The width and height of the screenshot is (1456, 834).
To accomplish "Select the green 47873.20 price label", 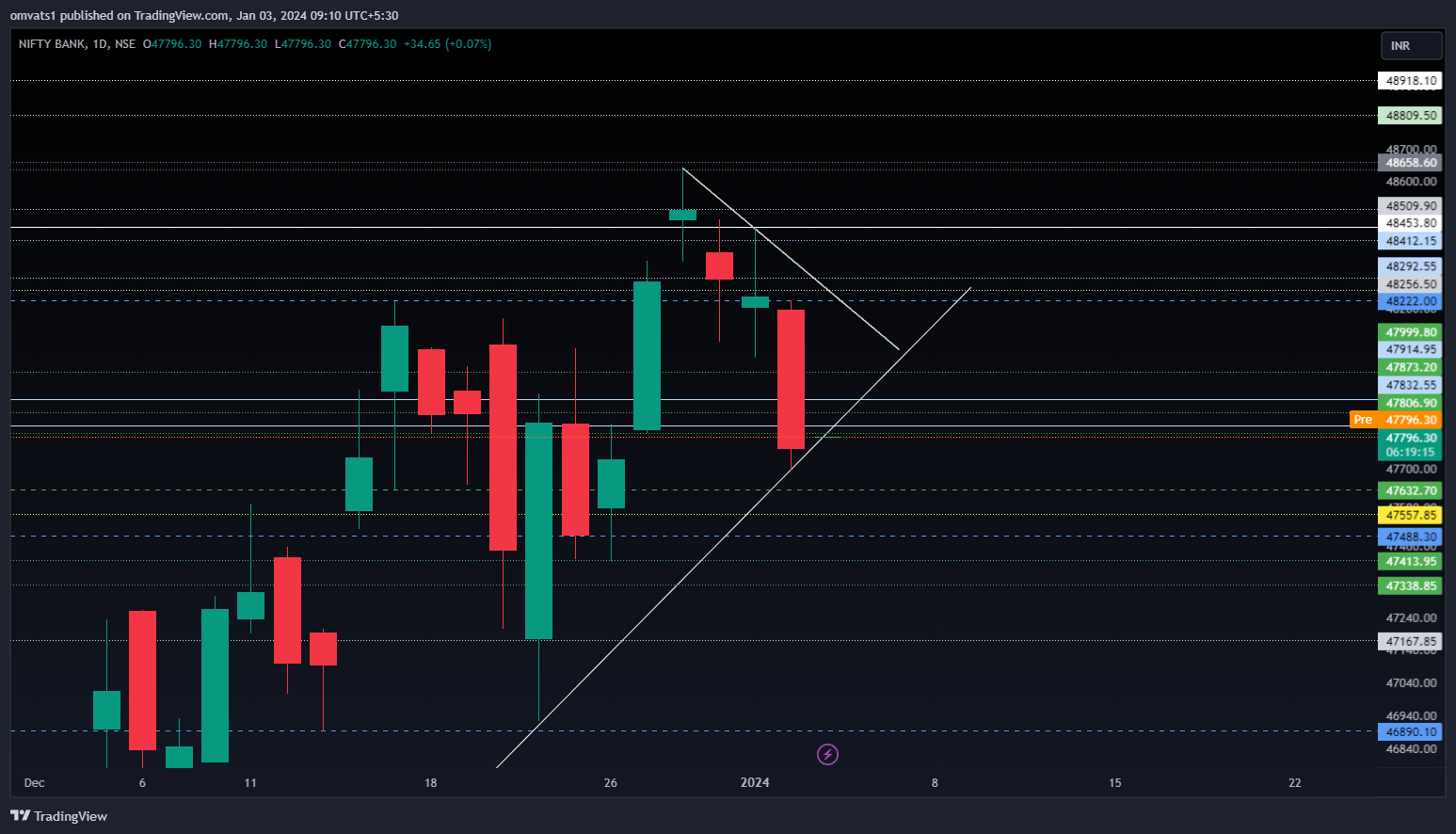I will click(x=1410, y=367).
